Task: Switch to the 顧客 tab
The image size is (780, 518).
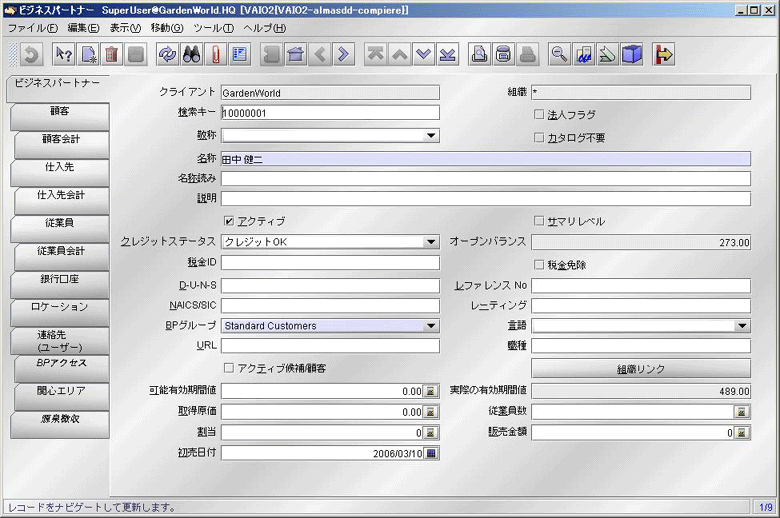Action: 60,116
